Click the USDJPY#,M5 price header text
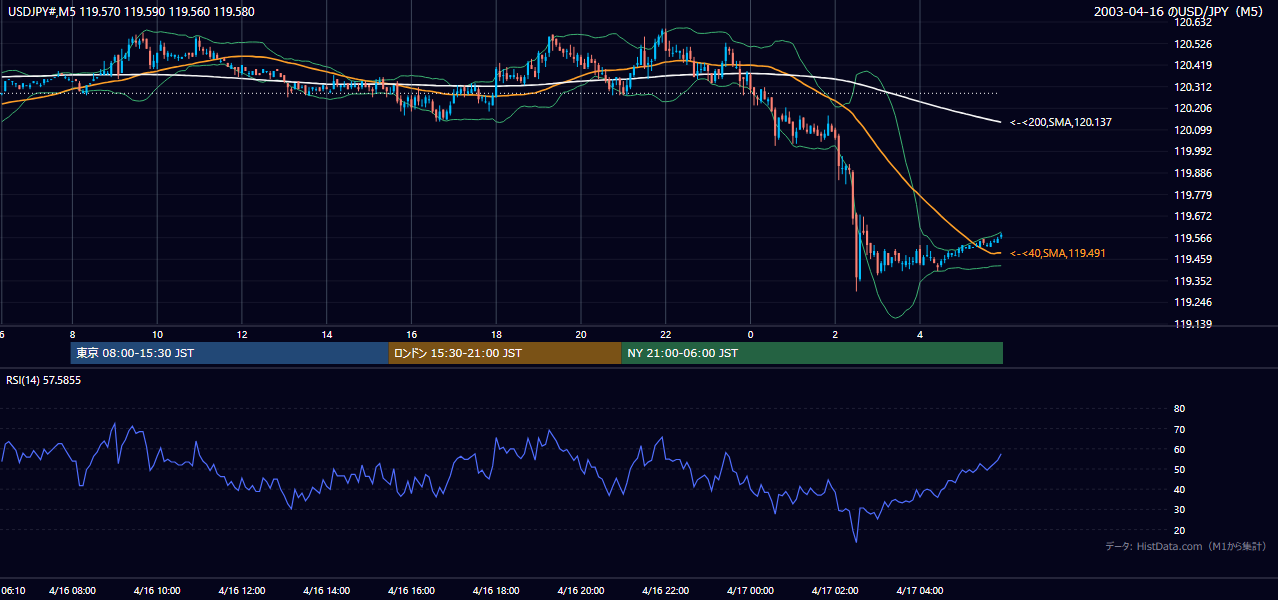Viewport: 1278px width, 600px height. pyautogui.click(x=129, y=11)
